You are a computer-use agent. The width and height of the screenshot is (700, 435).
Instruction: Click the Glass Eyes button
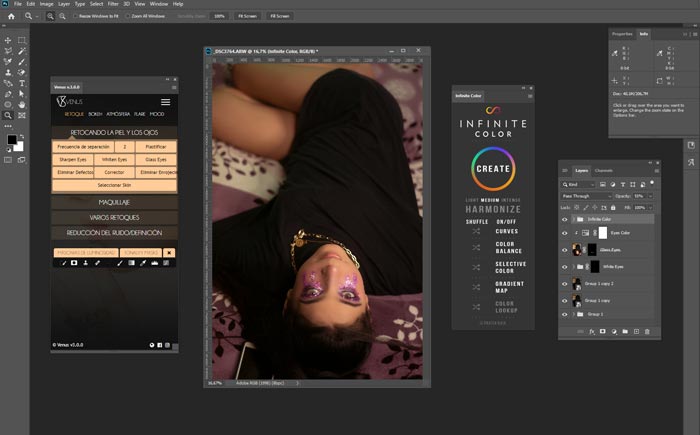point(156,159)
